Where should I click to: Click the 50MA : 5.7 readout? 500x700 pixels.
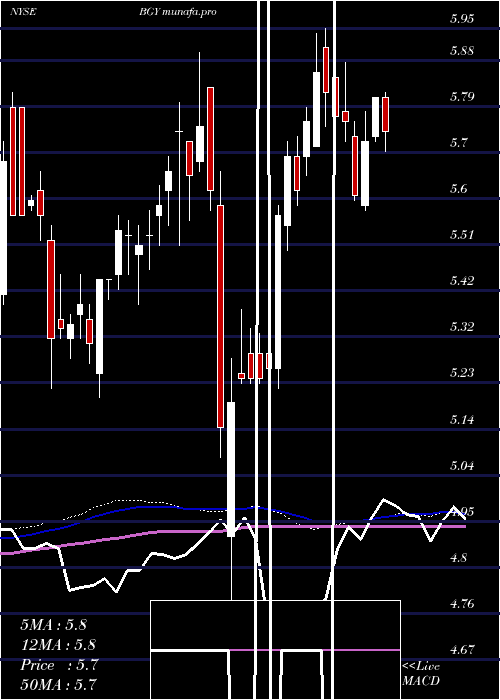click(58, 684)
